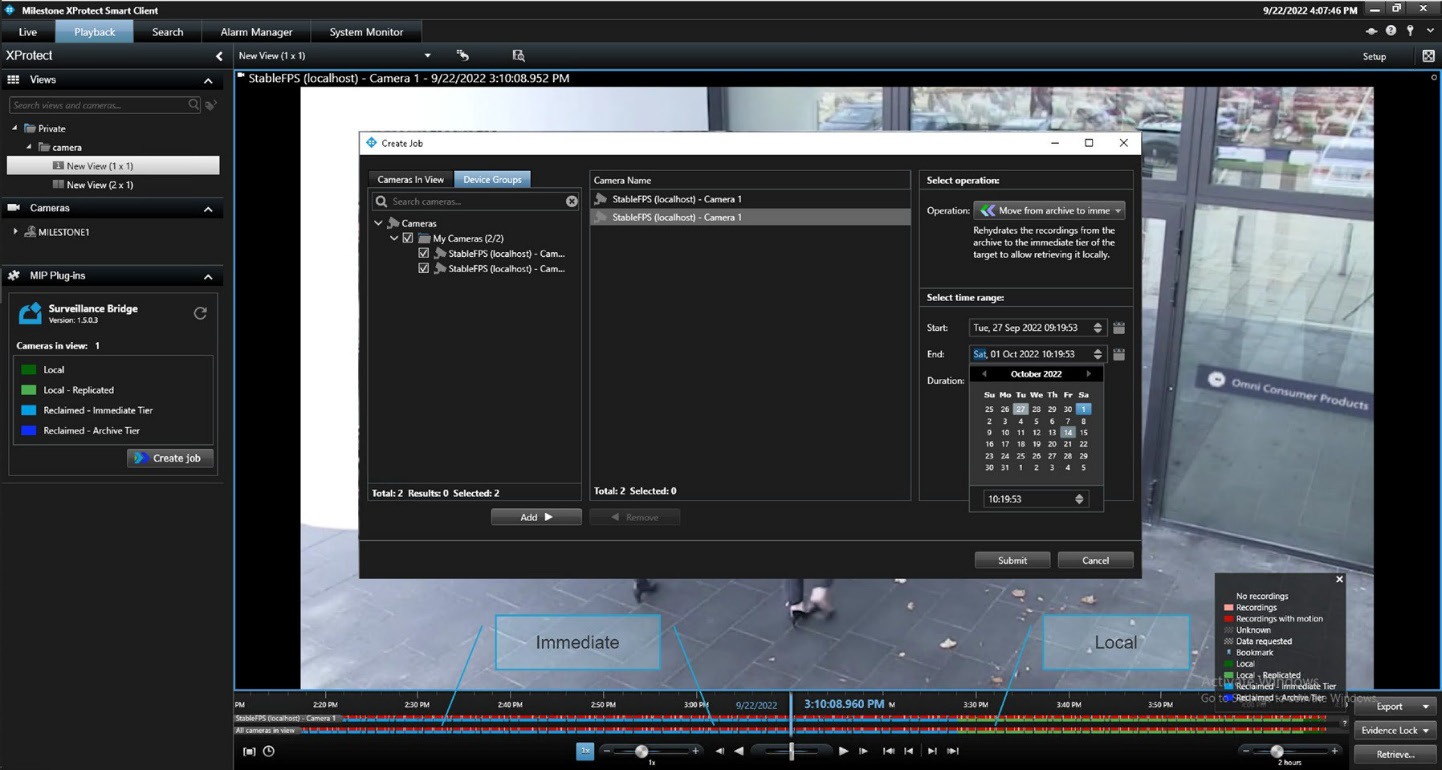Clear the camera search box in Create Job
The height and width of the screenshot is (770, 1442).
(572, 201)
